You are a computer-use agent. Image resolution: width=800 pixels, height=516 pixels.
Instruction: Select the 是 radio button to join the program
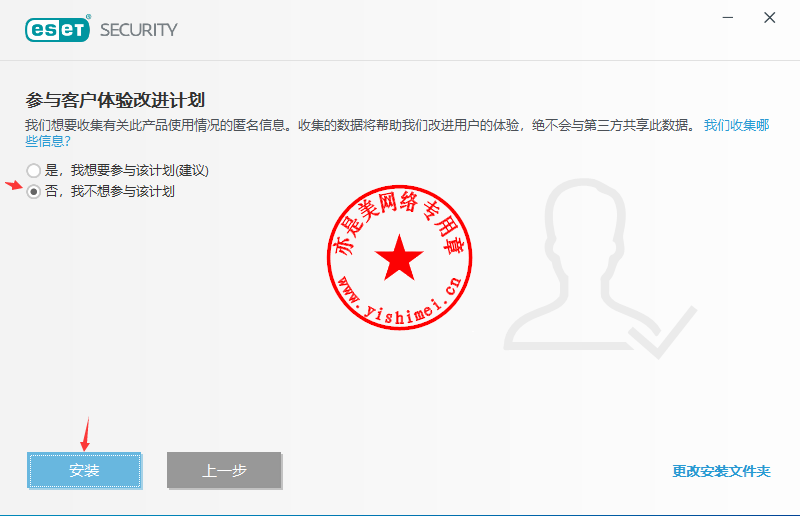pos(34,170)
